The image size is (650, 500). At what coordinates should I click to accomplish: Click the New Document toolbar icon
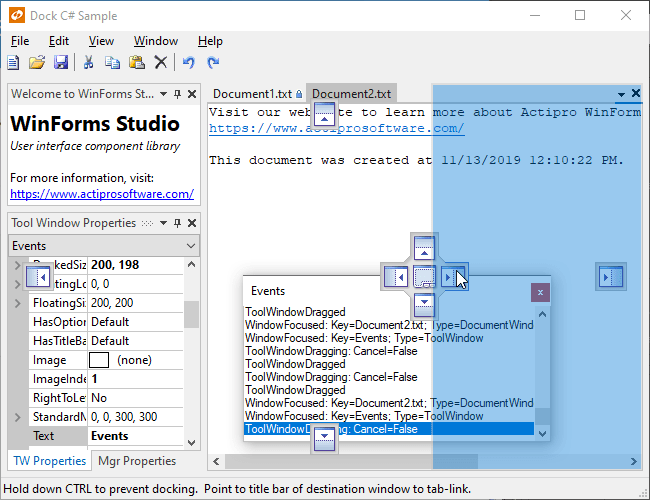(13, 63)
